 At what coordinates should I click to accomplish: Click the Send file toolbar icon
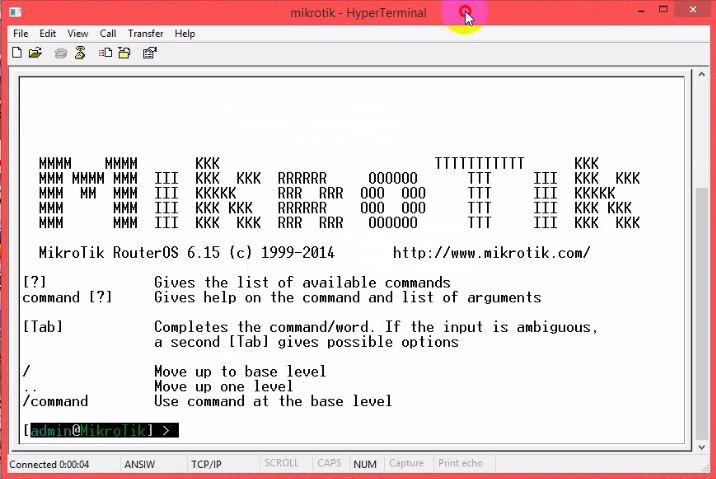pos(105,53)
